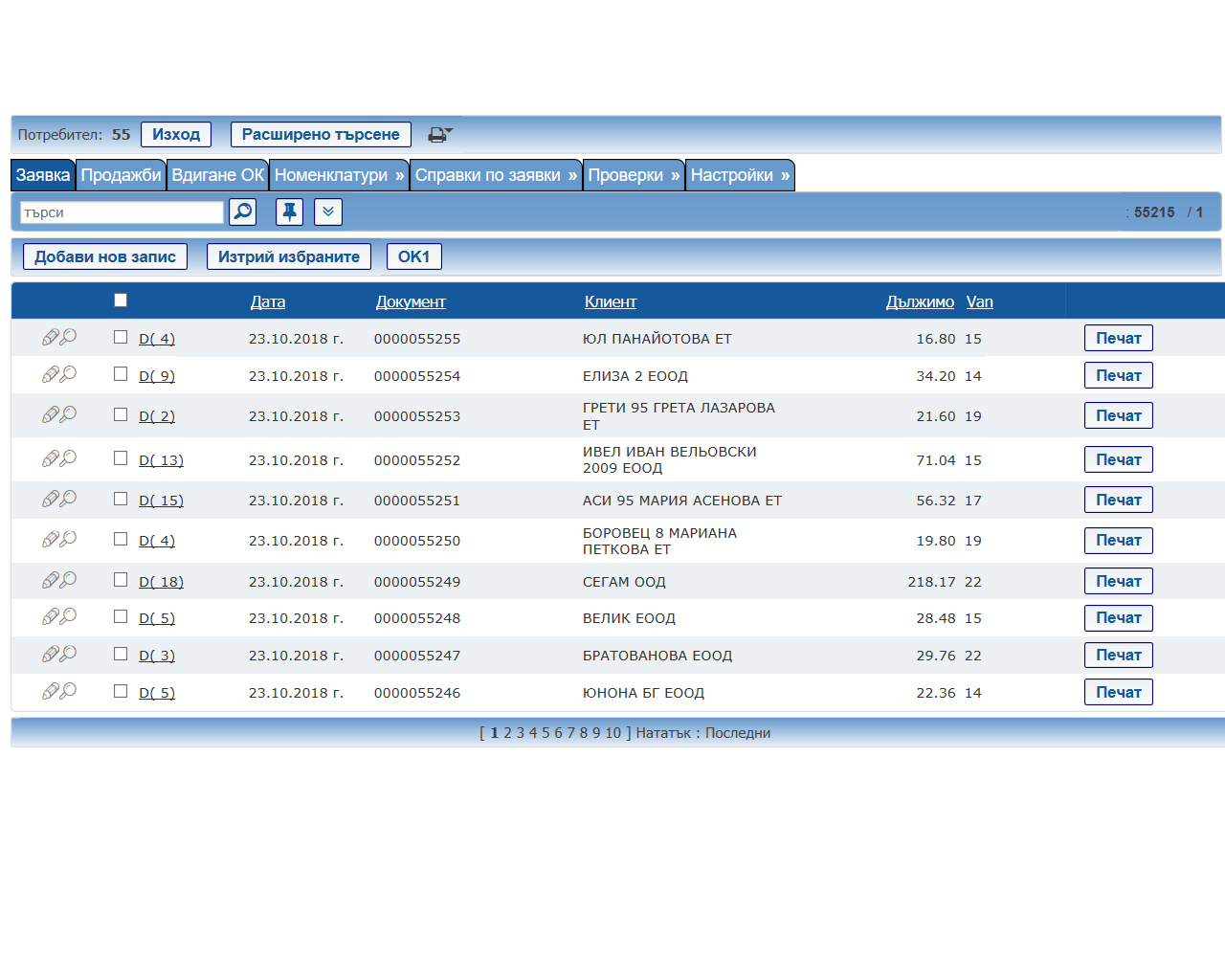Click pencil icon for ЮНОНА БГ ЕООД
This screenshot has width=1225, height=980.
tap(51, 692)
